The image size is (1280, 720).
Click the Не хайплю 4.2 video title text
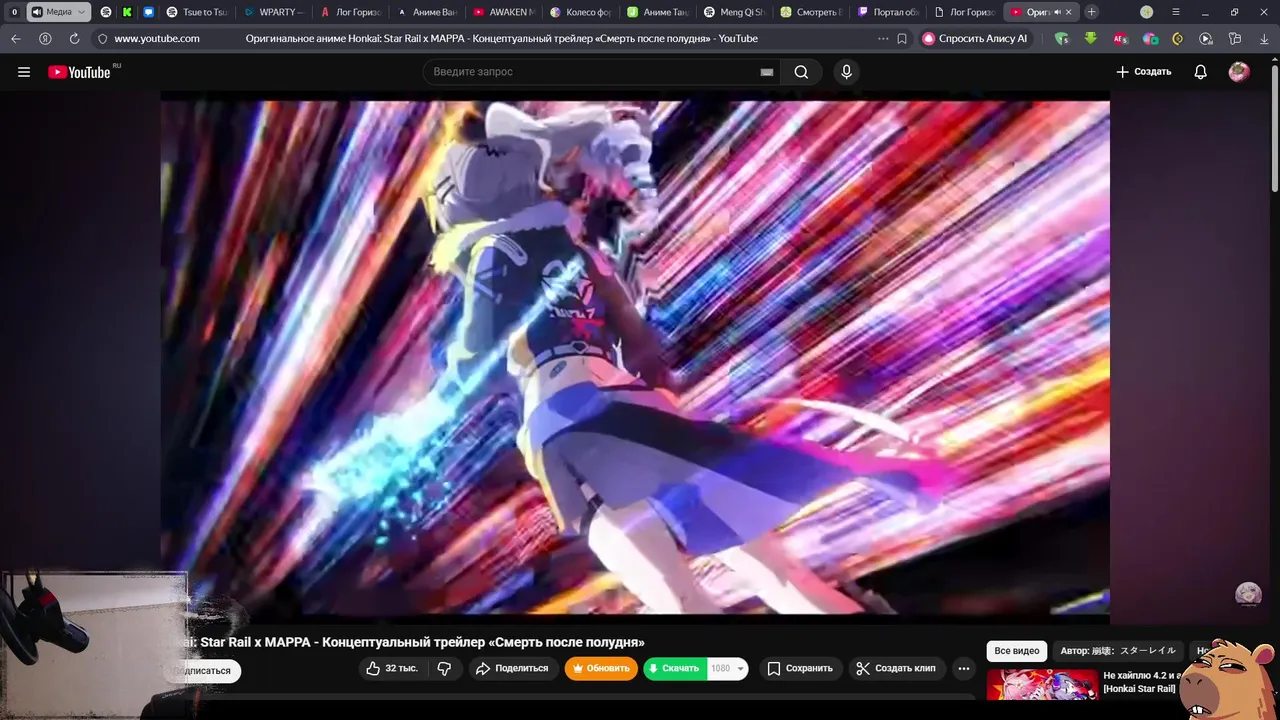pyautogui.click(x=1142, y=682)
